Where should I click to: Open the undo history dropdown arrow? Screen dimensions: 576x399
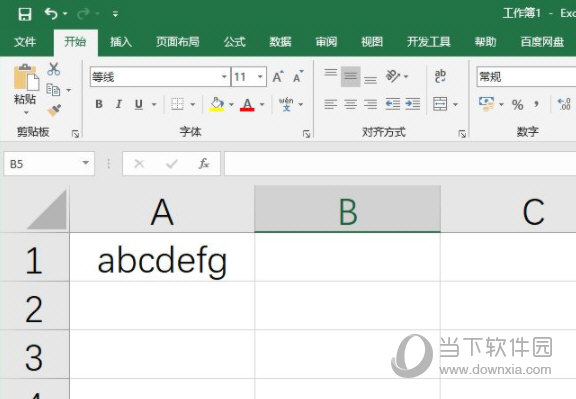point(65,14)
